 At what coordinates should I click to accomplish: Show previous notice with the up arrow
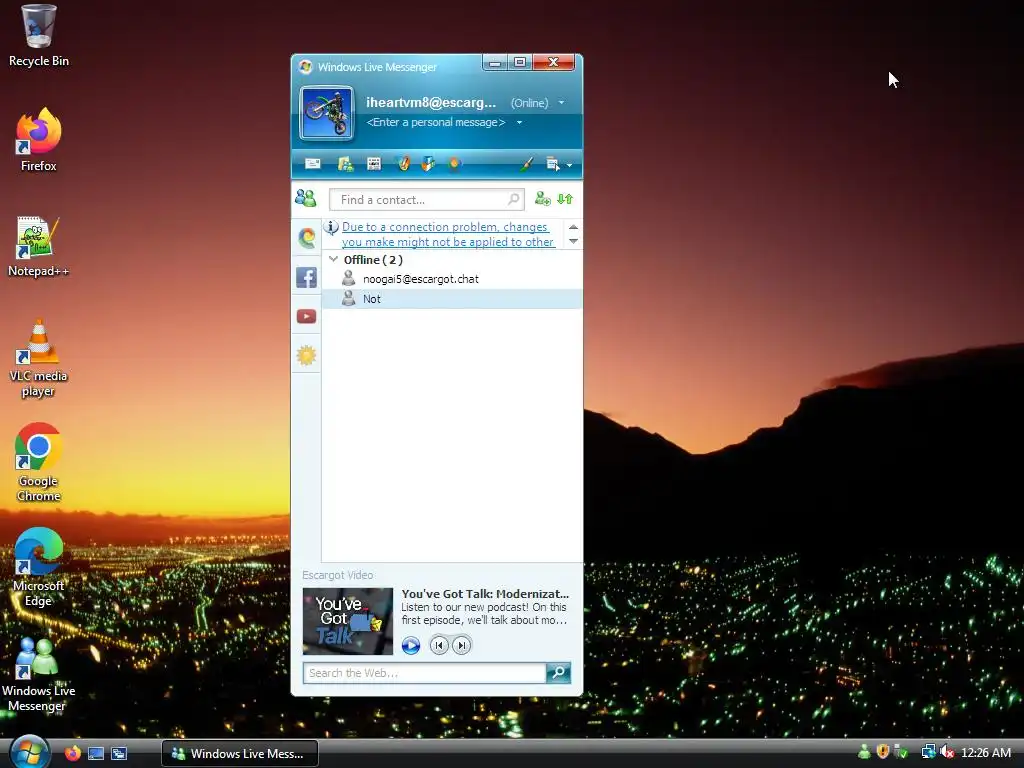coord(573,227)
